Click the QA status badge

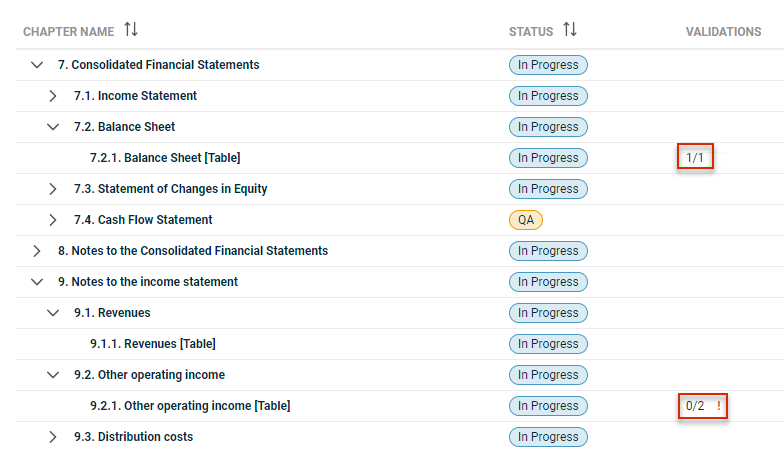click(526, 220)
